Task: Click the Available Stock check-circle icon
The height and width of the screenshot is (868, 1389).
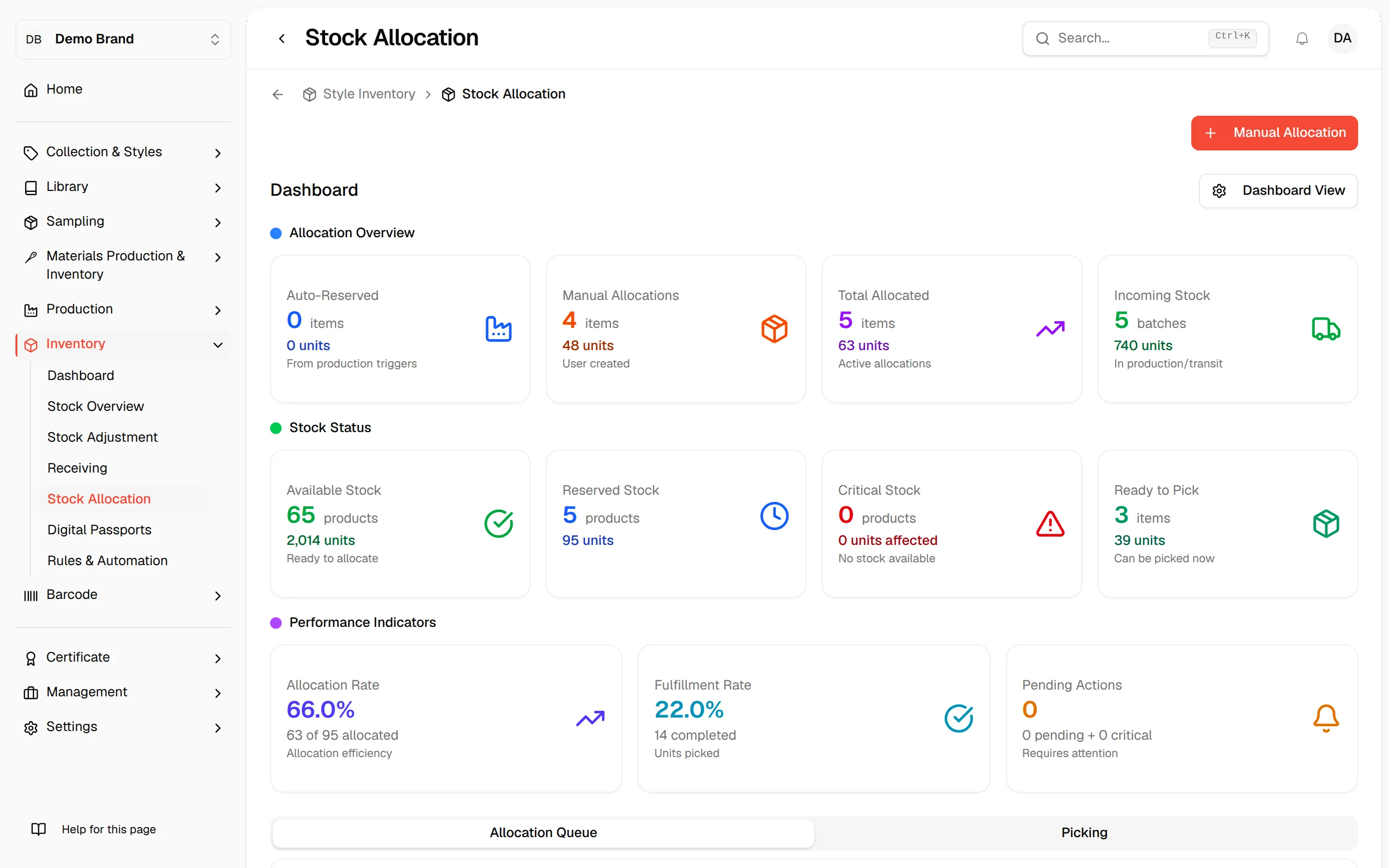Action: coord(498,524)
